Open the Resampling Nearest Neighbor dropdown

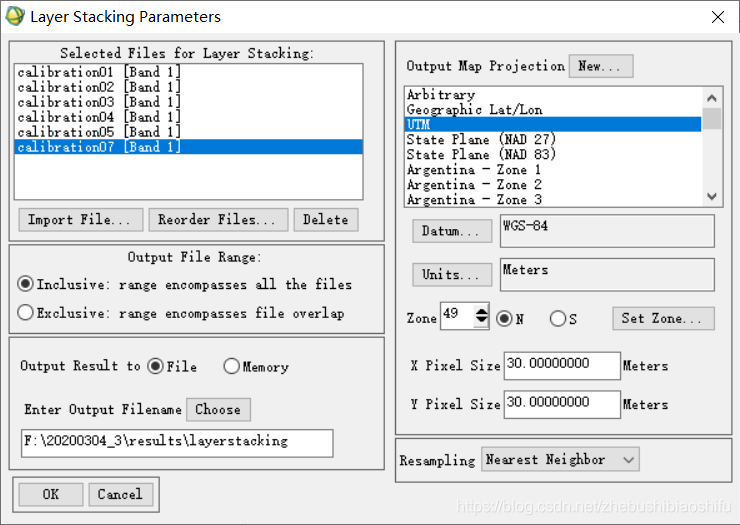(560, 459)
